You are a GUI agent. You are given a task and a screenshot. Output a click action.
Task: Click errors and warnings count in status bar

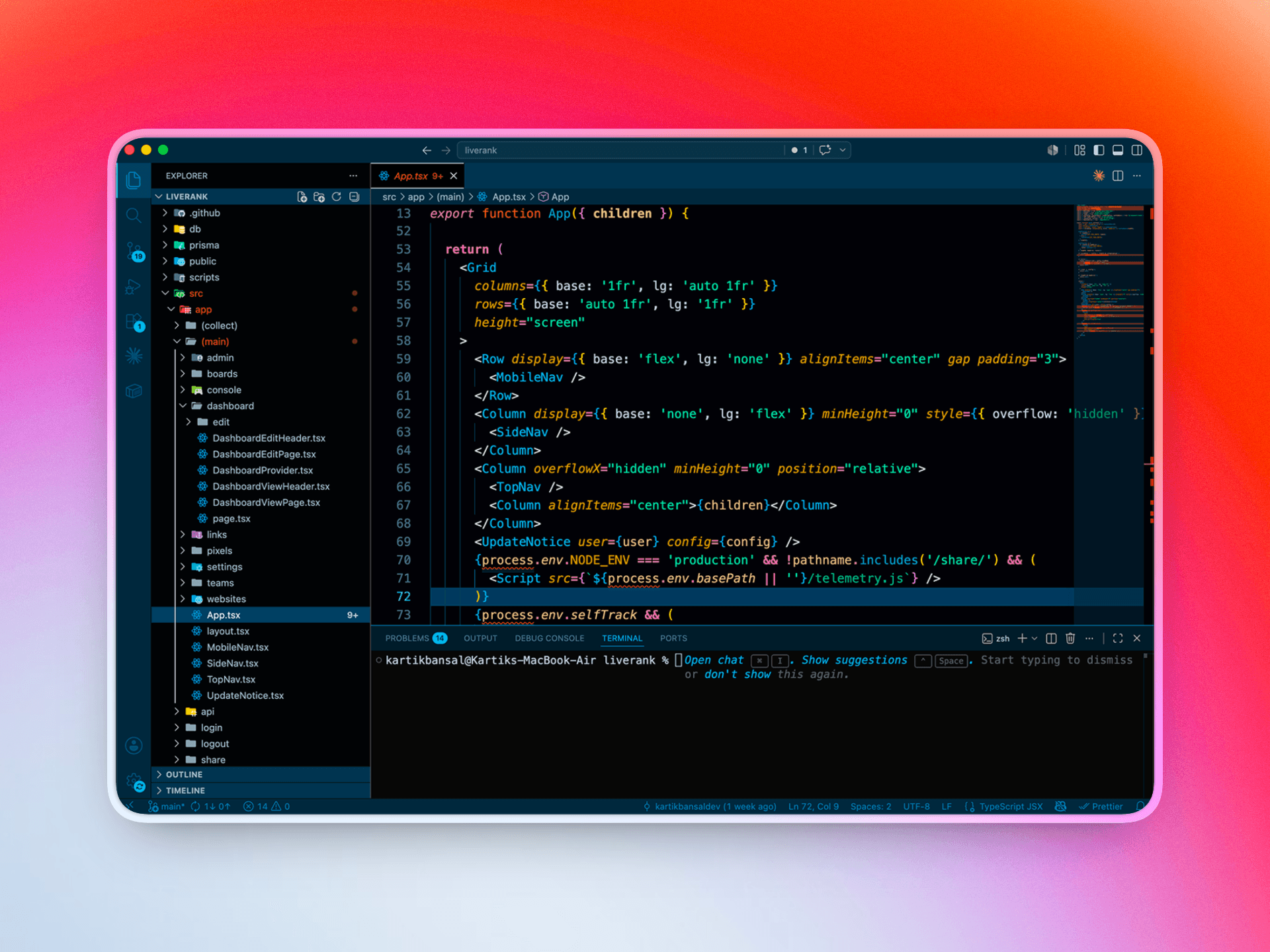click(x=267, y=807)
